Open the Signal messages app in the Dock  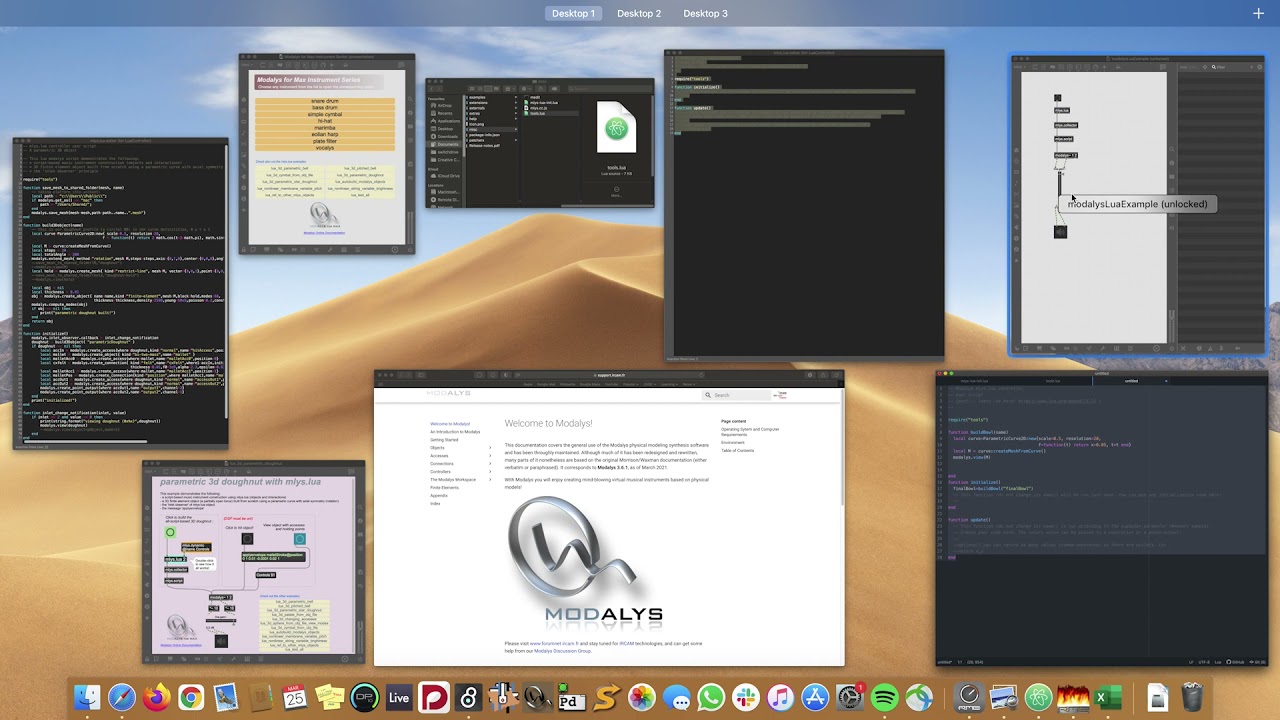coord(676,697)
